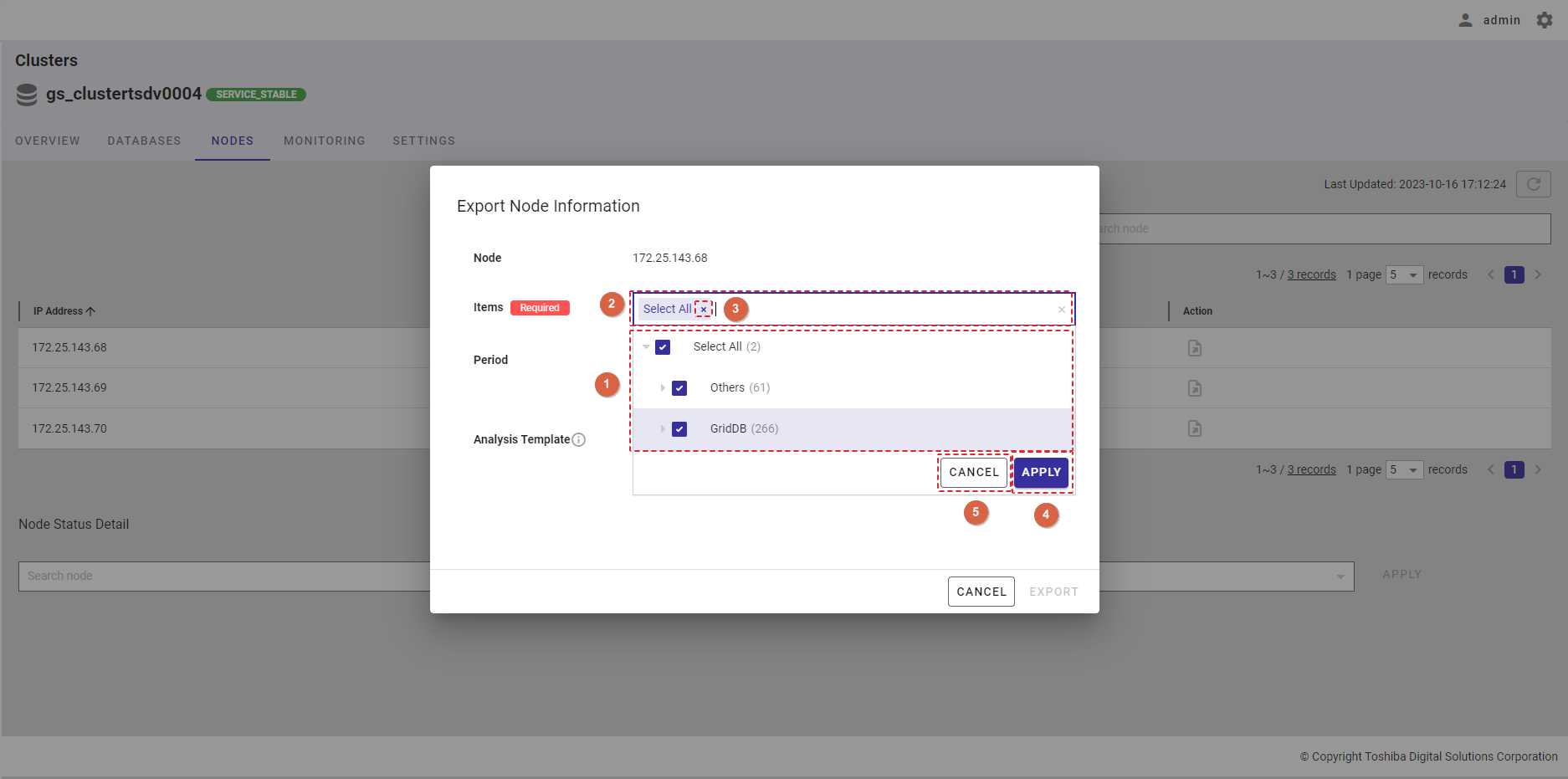
Task: Click export icon for node 172.25.143.68
Action: pos(1194,348)
